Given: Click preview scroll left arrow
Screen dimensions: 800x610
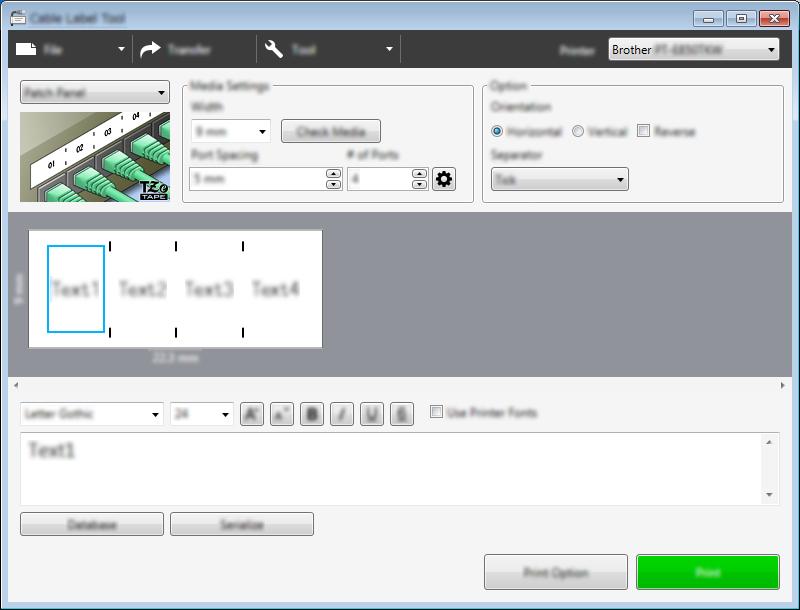Looking at the screenshot, I should click(16, 385).
